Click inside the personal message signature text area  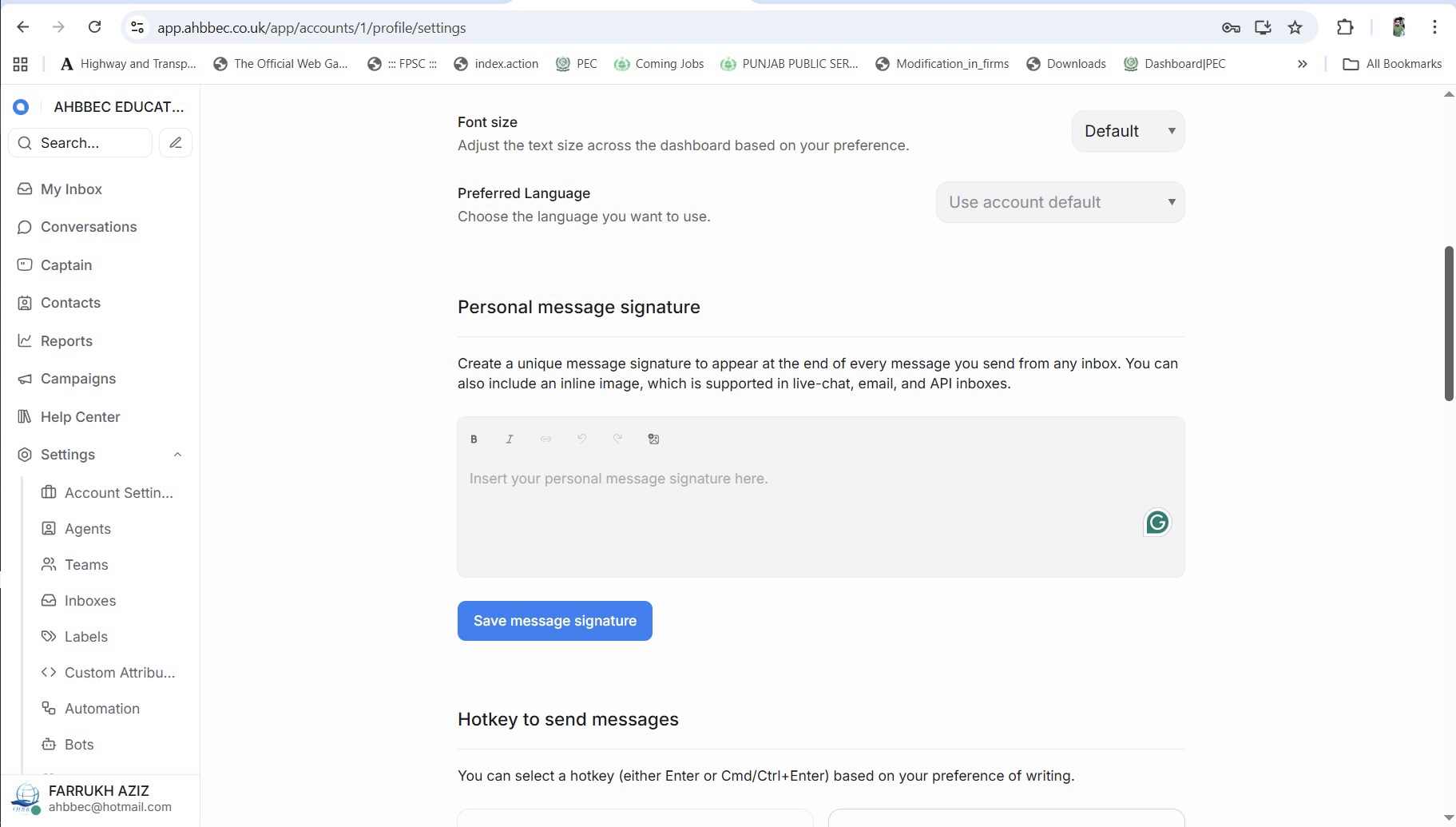(x=799, y=511)
